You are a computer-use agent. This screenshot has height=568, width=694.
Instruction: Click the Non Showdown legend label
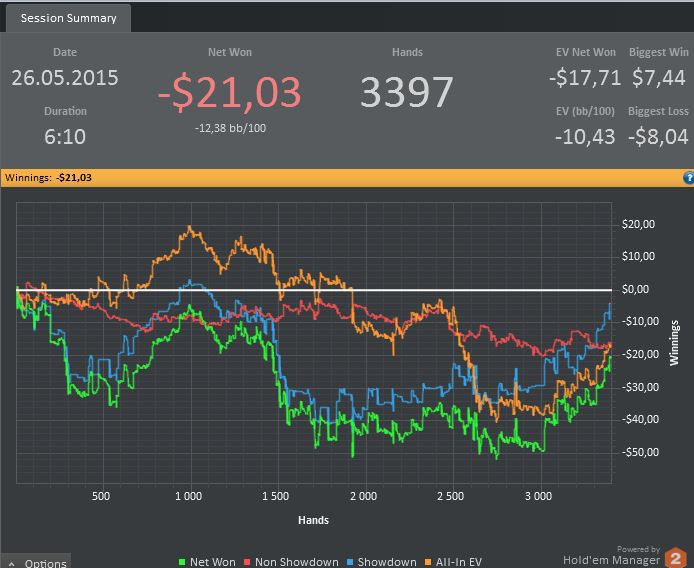tap(297, 562)
